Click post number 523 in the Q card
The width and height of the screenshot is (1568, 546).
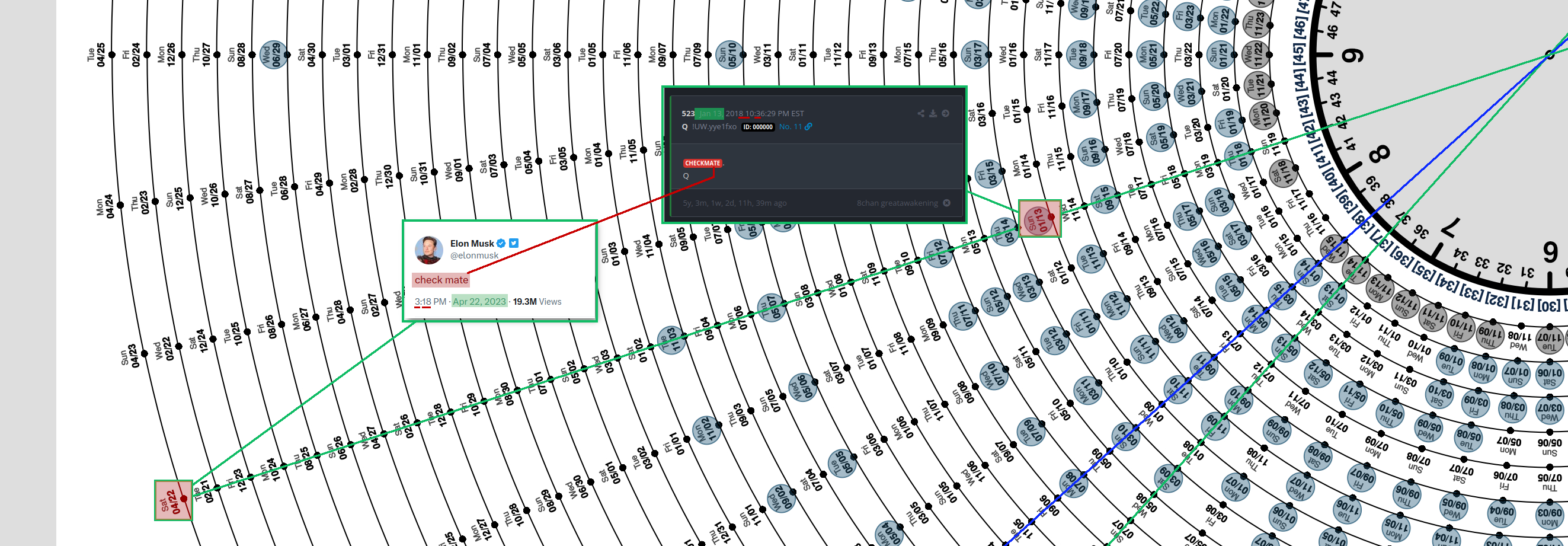[688, 113]
